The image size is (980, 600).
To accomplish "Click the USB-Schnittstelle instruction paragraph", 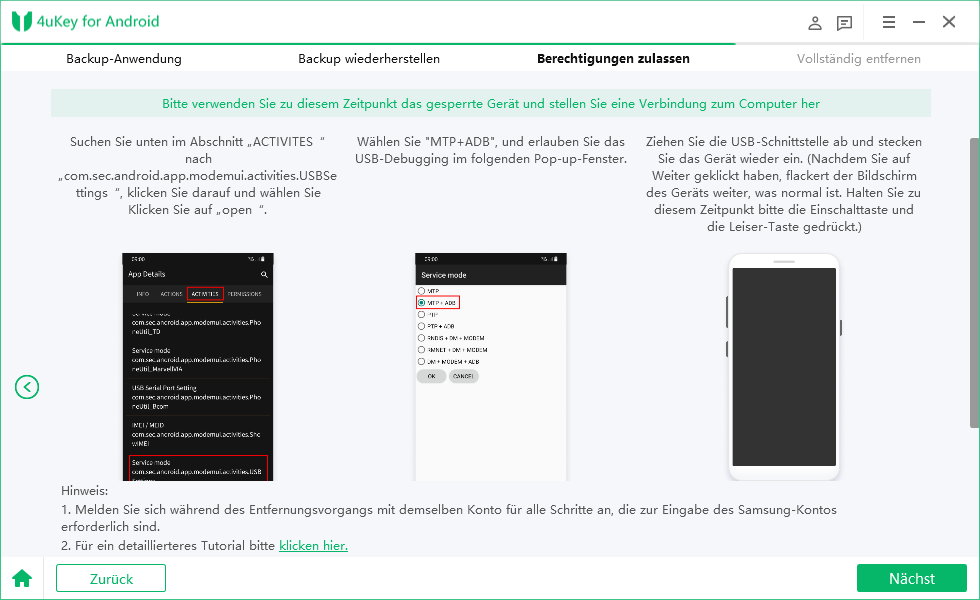I will [x=784, y=184].
